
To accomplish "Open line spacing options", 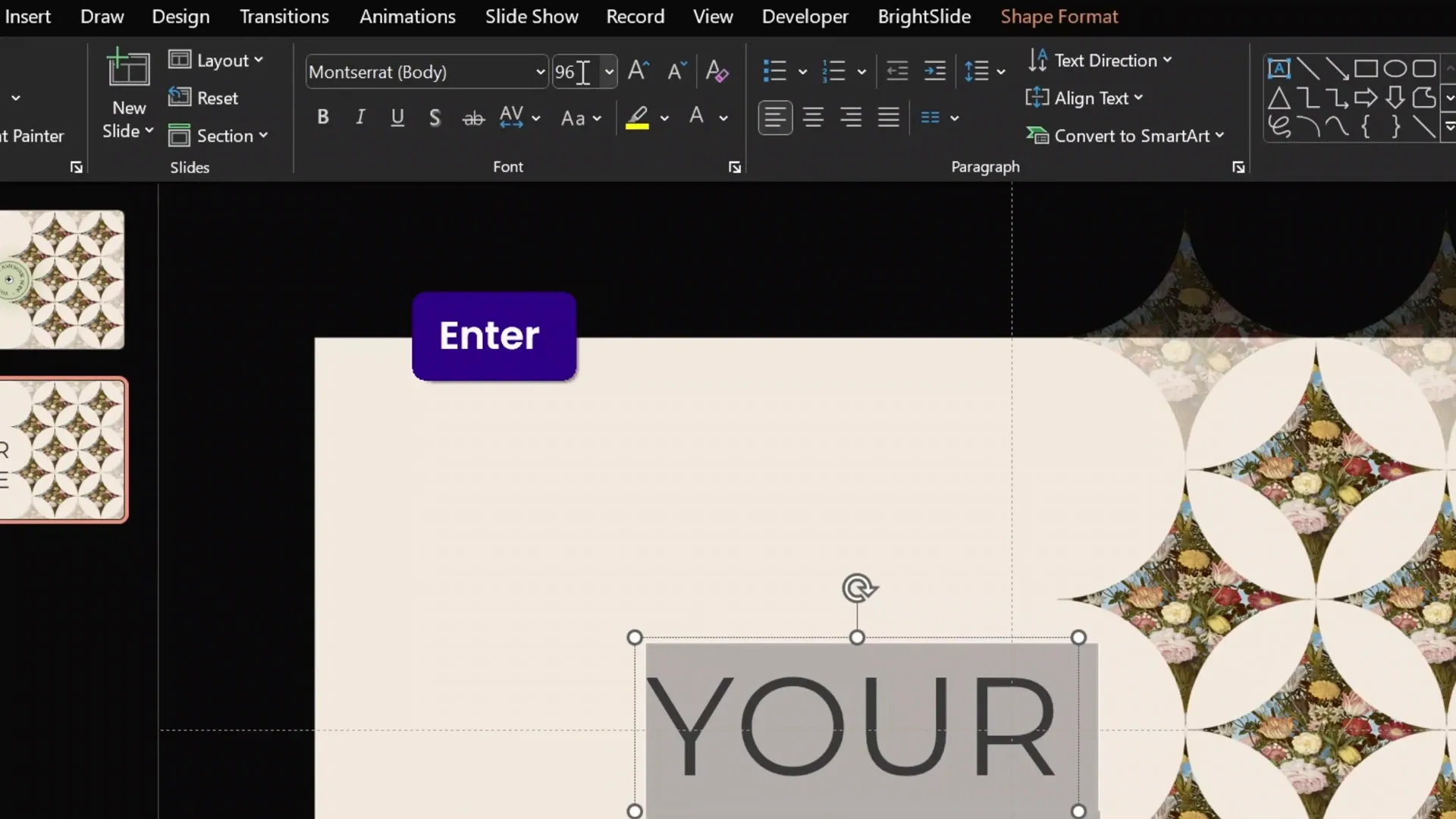I will coord(984,71).
